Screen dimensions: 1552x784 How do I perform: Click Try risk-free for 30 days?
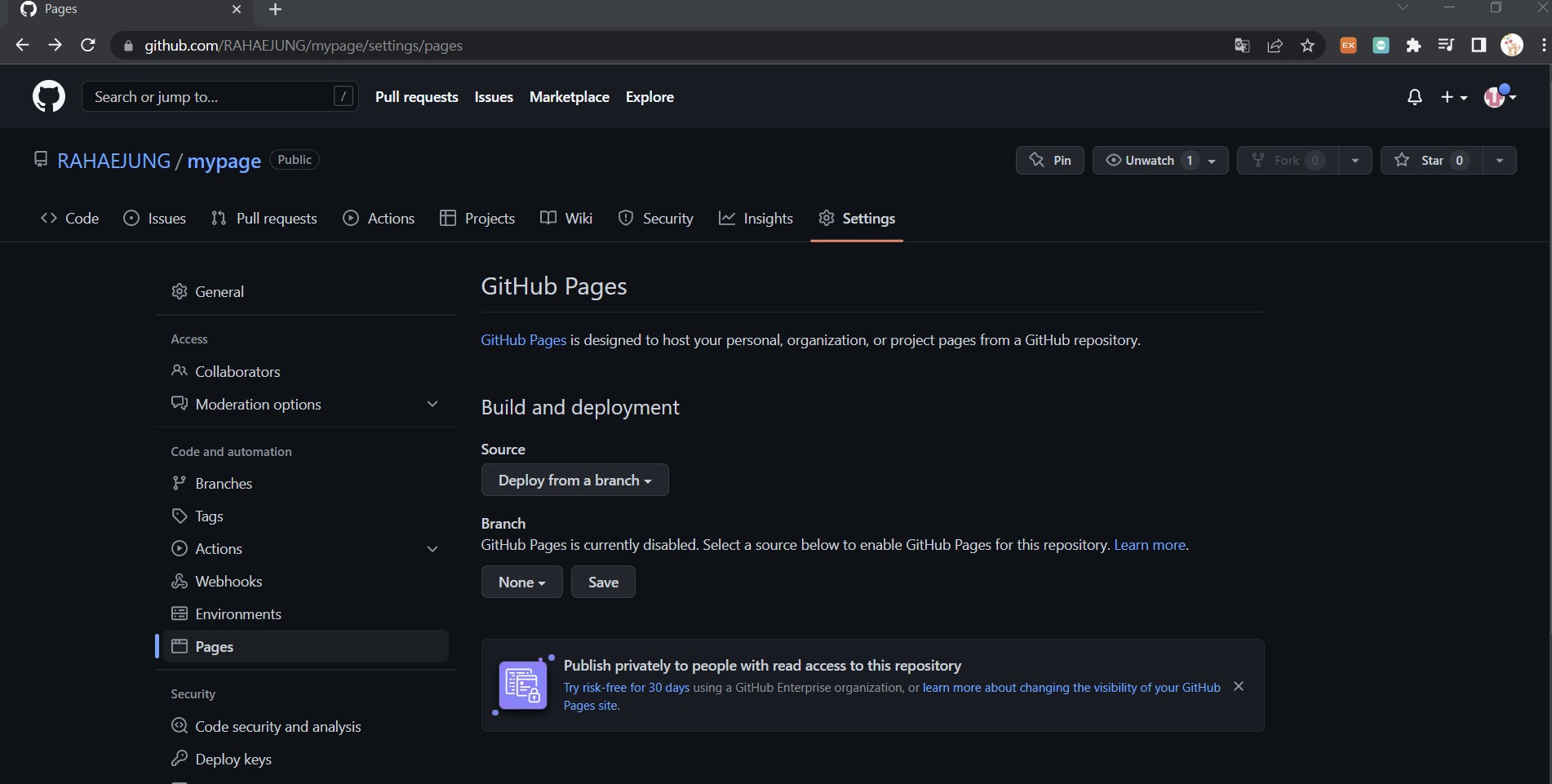point(627,688)
